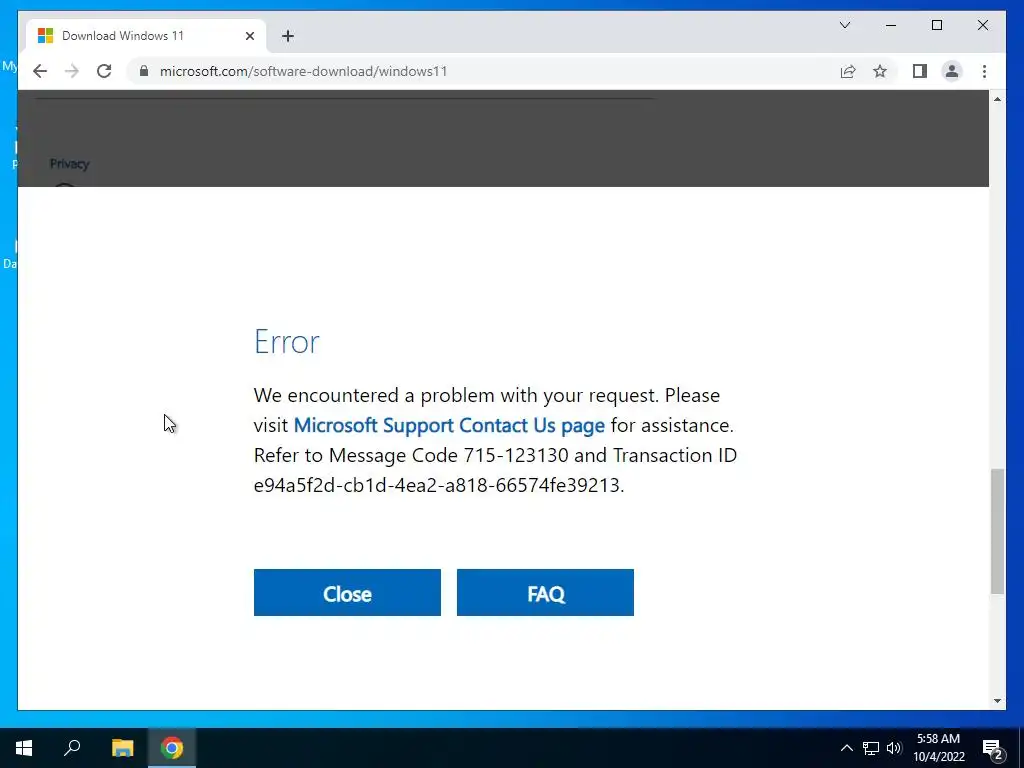View site security lock info
1024x768 pixels.
[144, 71]
